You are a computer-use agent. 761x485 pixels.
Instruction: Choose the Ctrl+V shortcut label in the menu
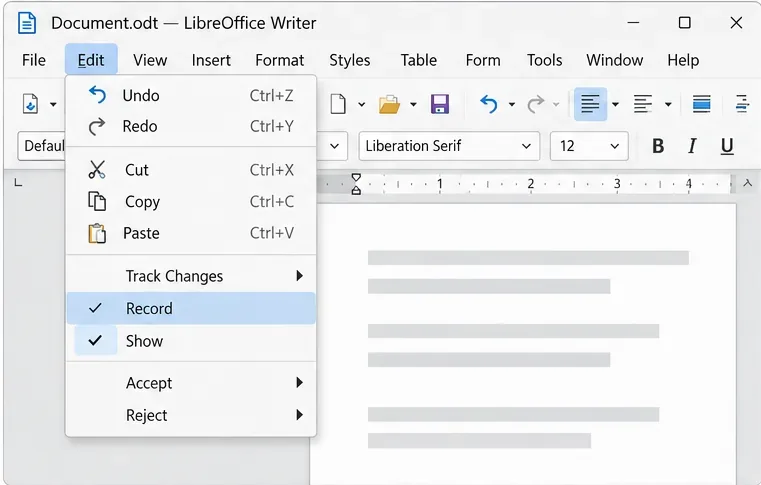click(271, 233)
